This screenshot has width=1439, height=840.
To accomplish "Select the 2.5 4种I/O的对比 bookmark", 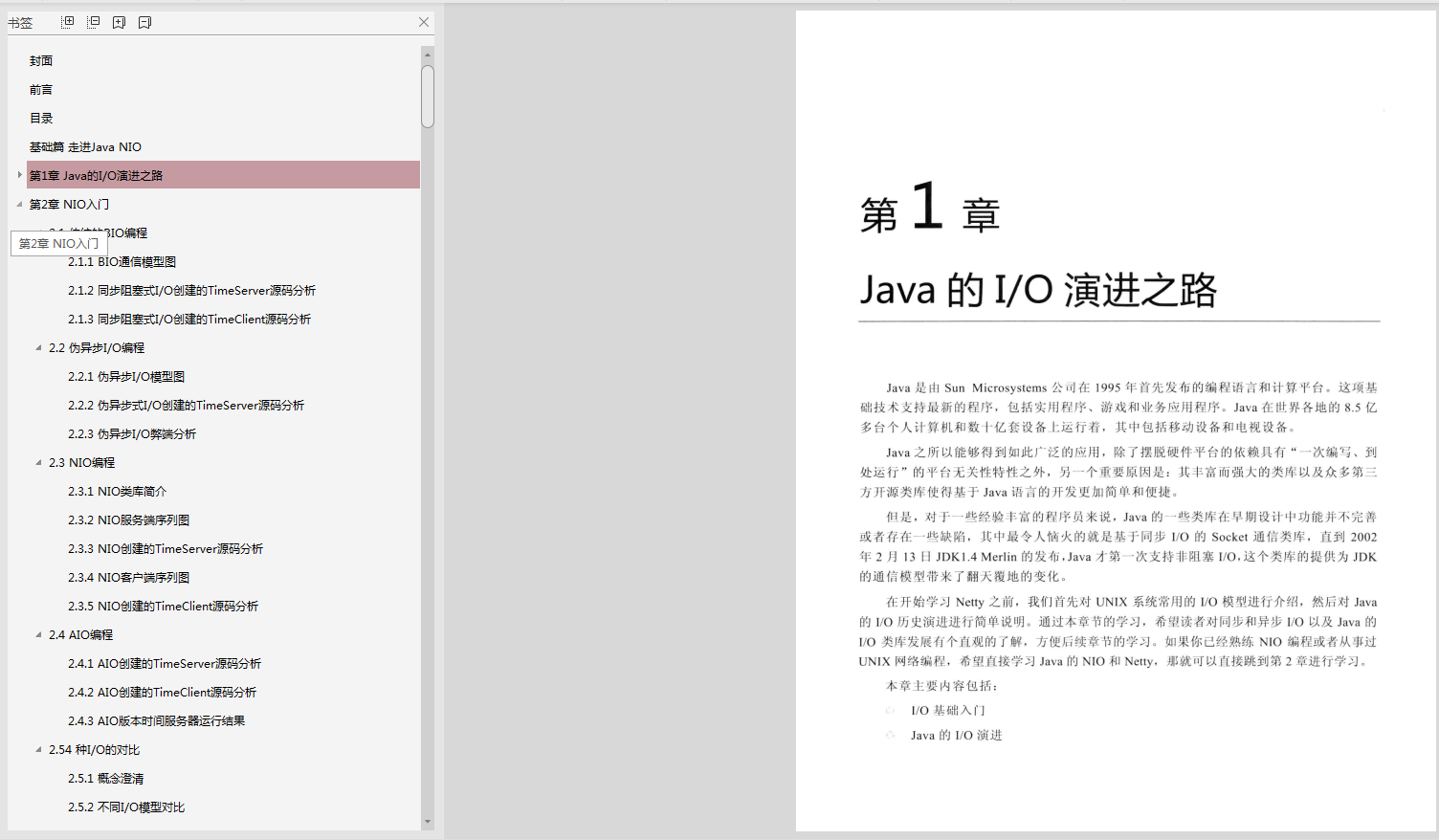I will [94, 749].
